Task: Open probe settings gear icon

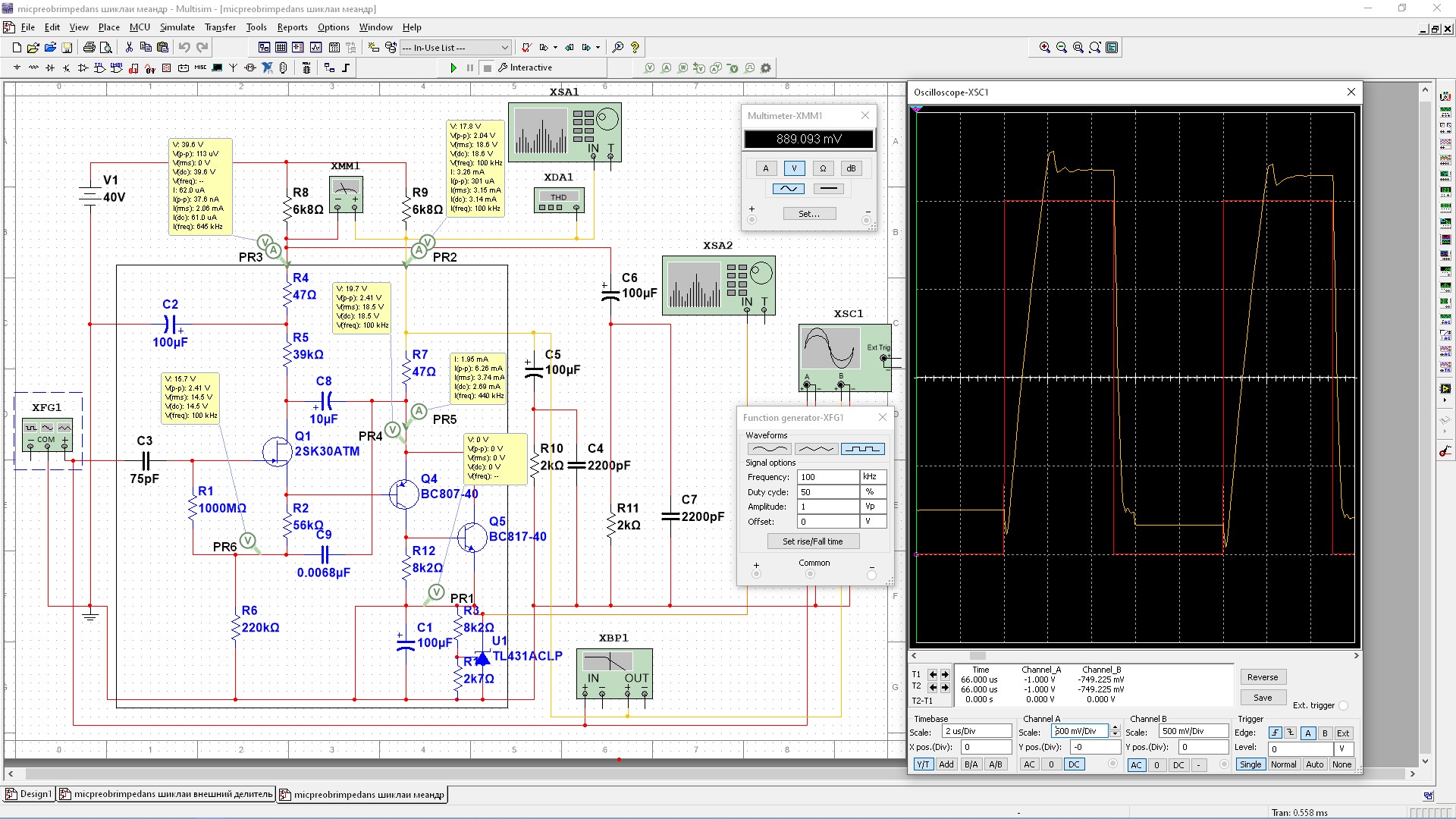Action: [766, 68]
